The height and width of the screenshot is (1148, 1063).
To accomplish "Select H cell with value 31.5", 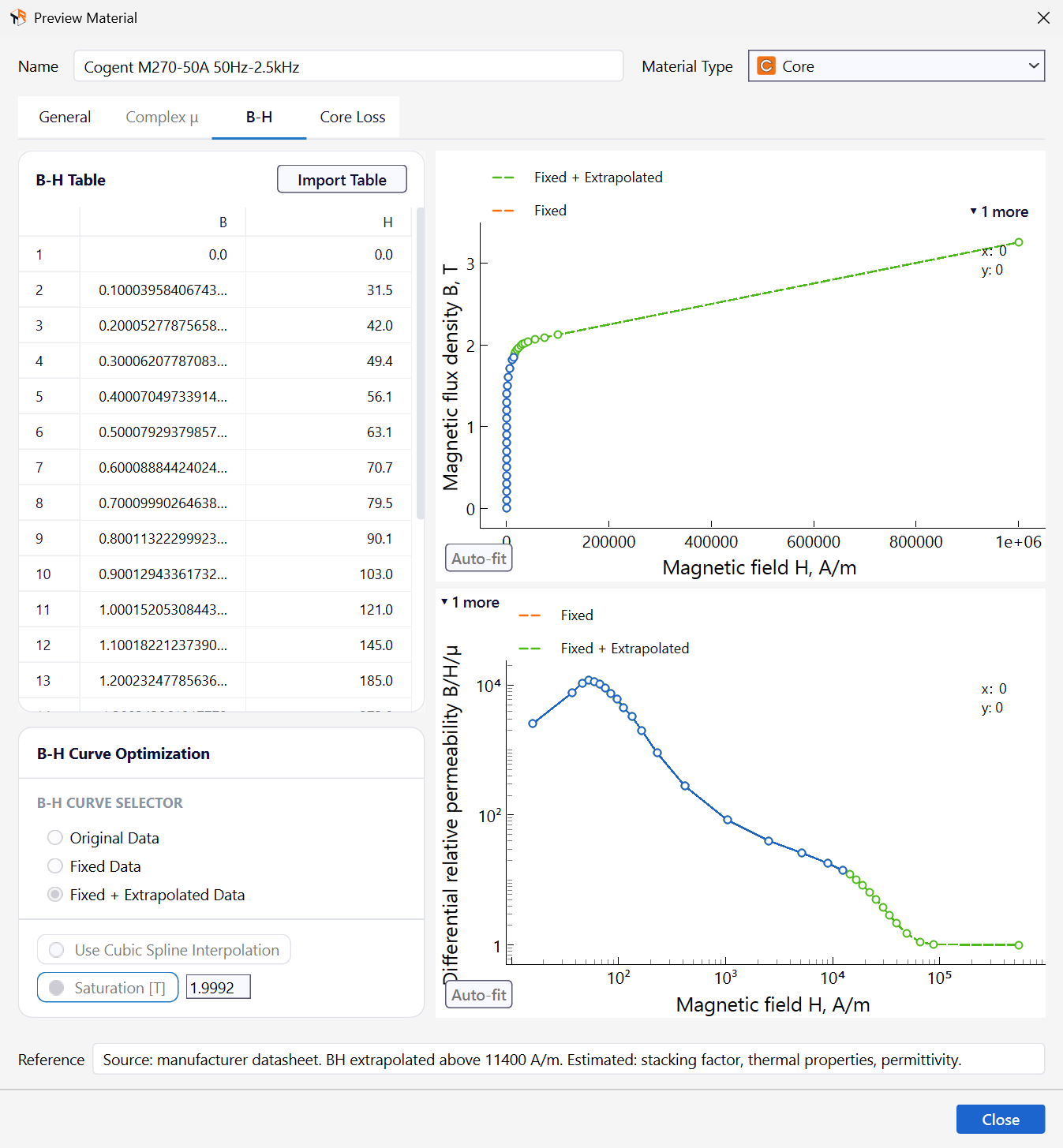I will click(328, 290).
